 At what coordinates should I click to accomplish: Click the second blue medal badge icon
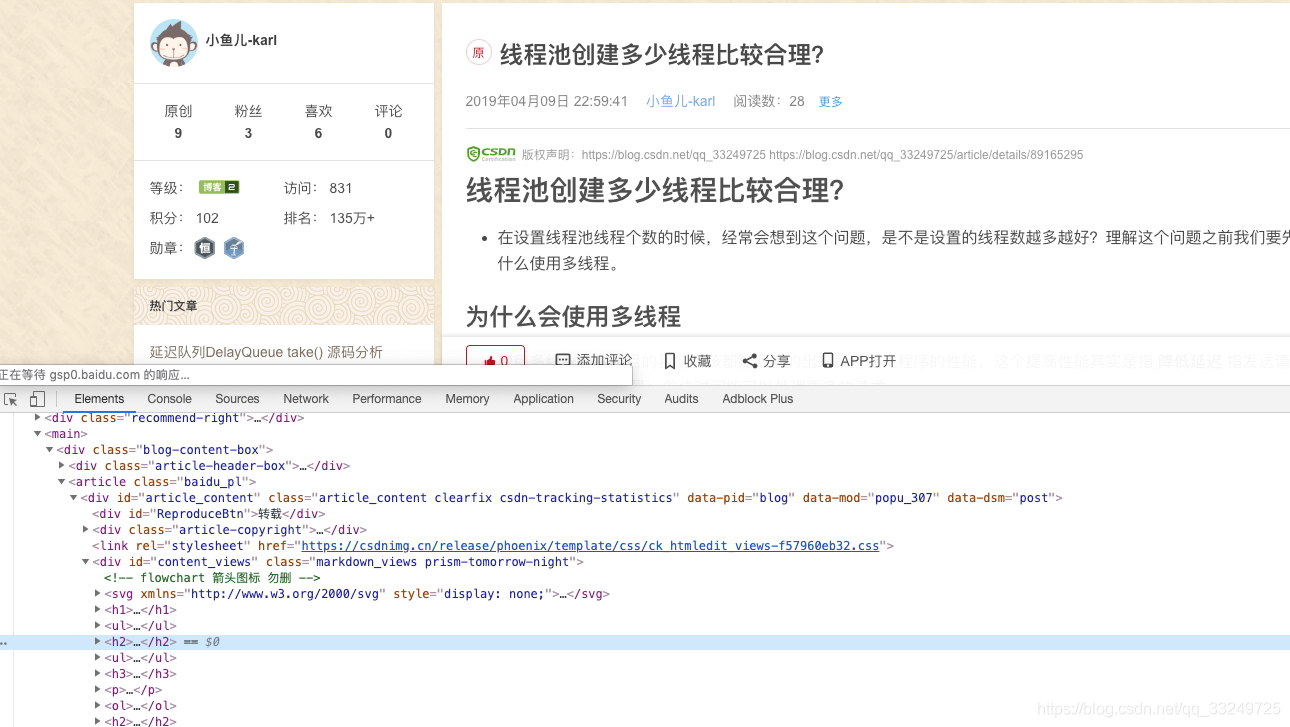point(234,248)
